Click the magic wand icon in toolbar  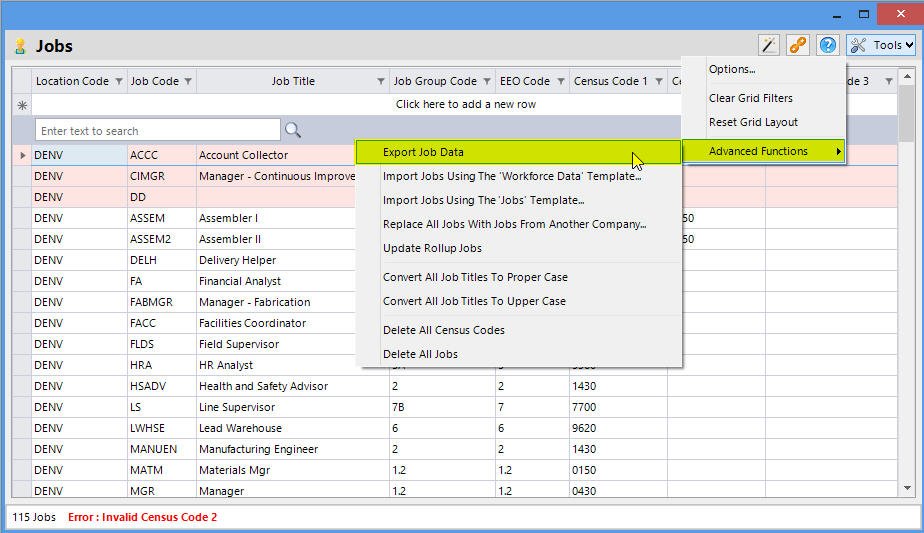tap(768, 45)
